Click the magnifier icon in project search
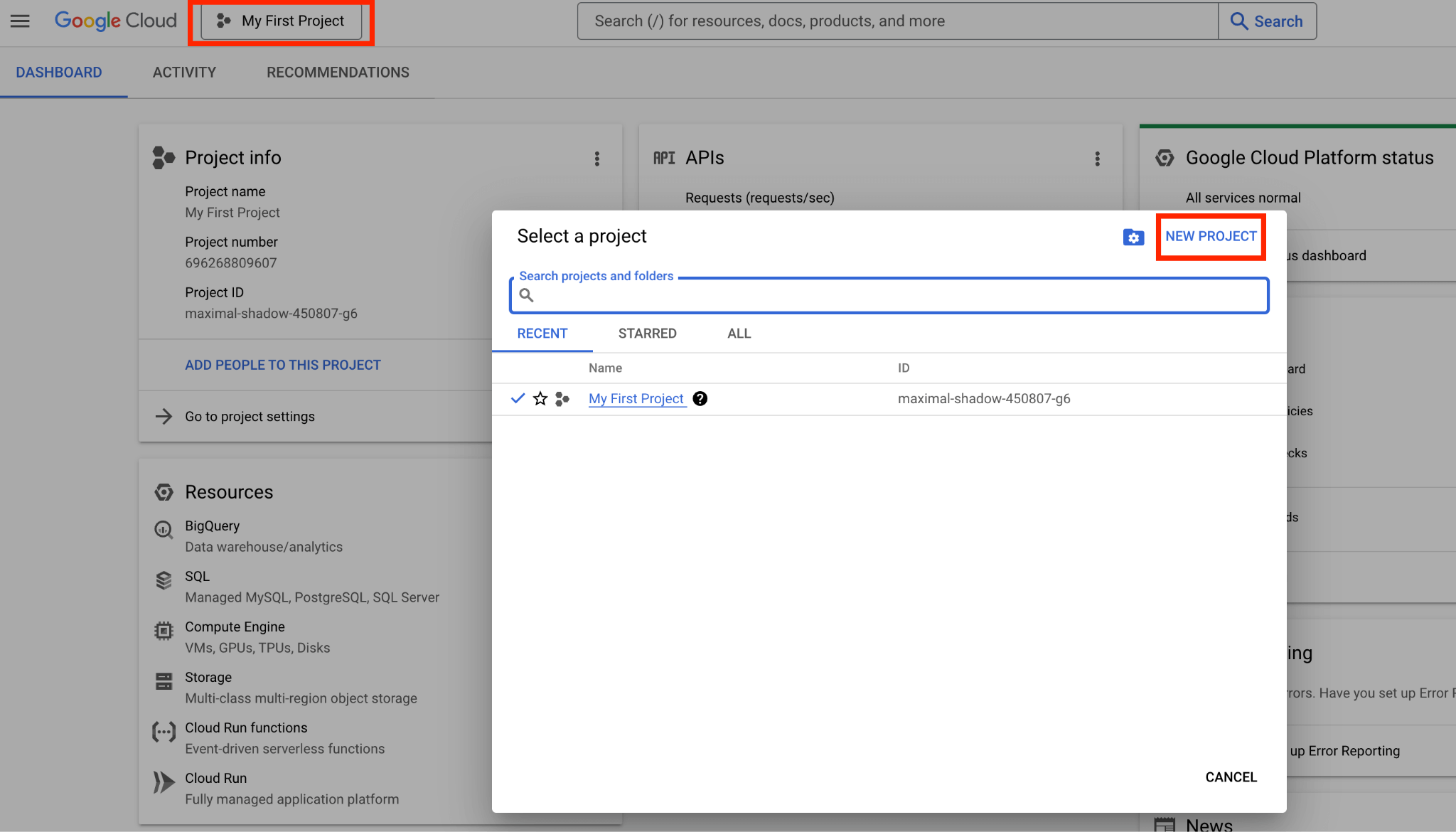This screenshot has width=1456, height=832. point(526,295)
